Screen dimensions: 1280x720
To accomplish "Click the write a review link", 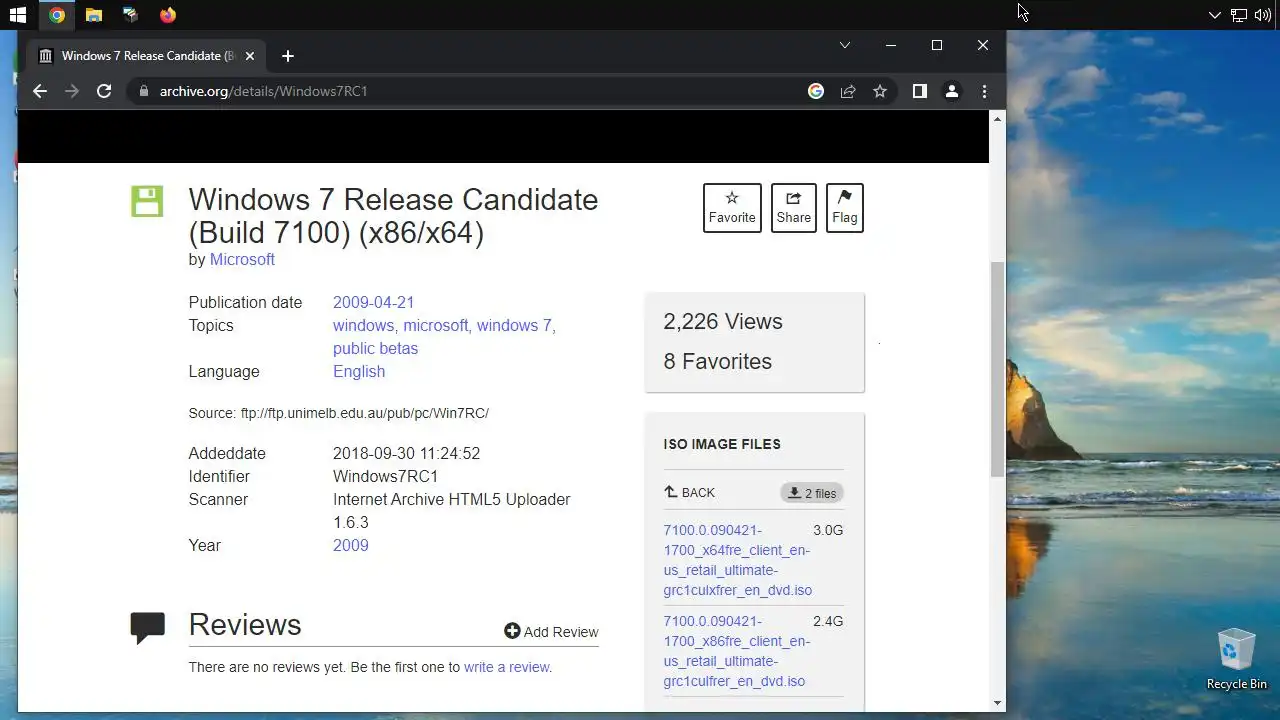I will pyautogui.click(x=506, y=667).
